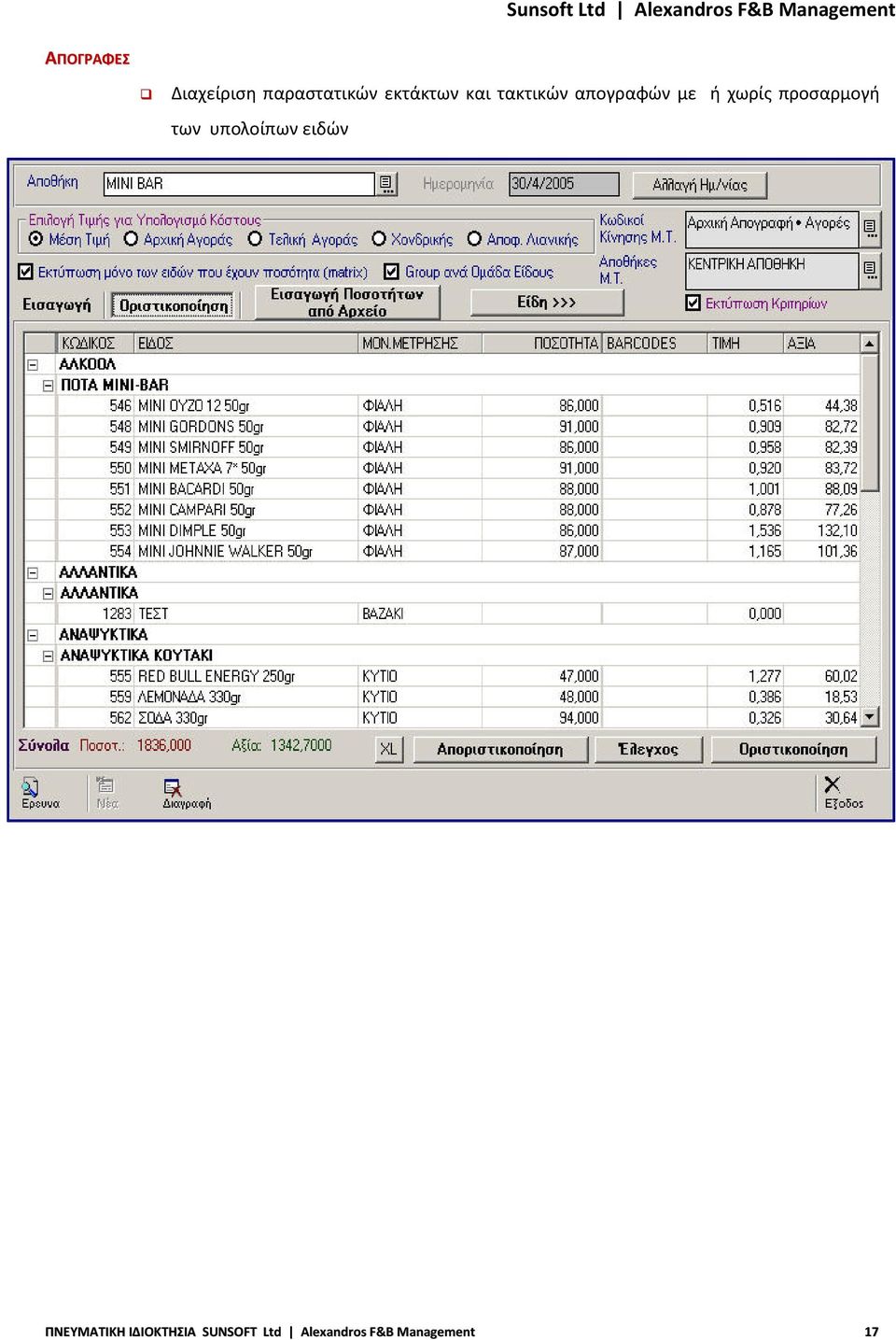Open lookup for Αποθήκες Μ.Τ. field

[x=870, y=271]
